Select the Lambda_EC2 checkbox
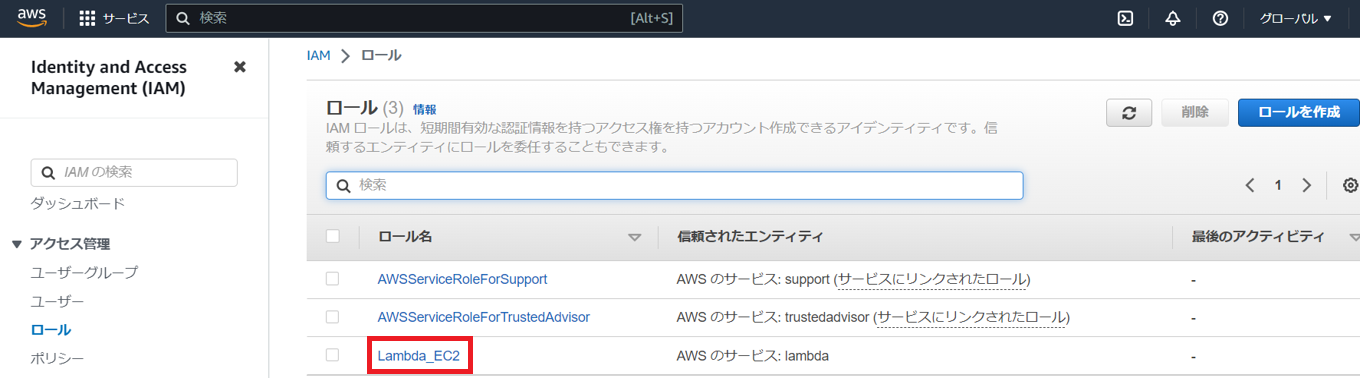1360x378 pixels. (x=333, y=355)
